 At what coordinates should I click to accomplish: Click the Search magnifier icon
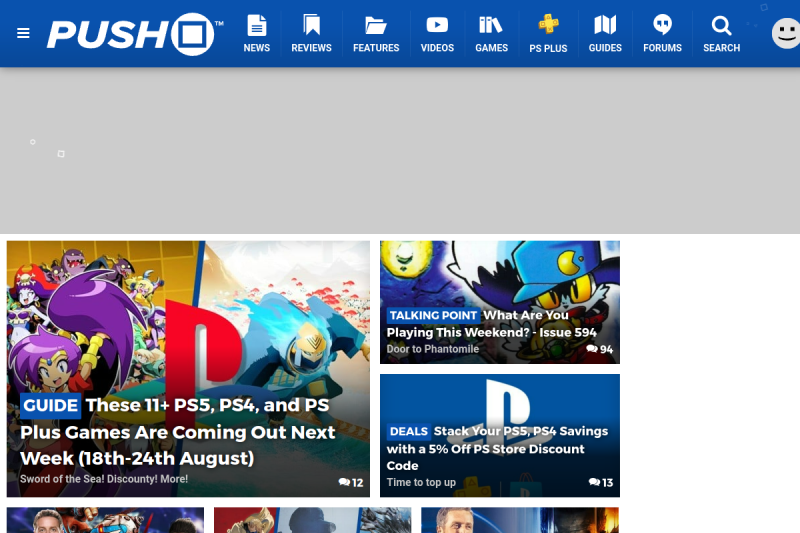pos(721,26)
